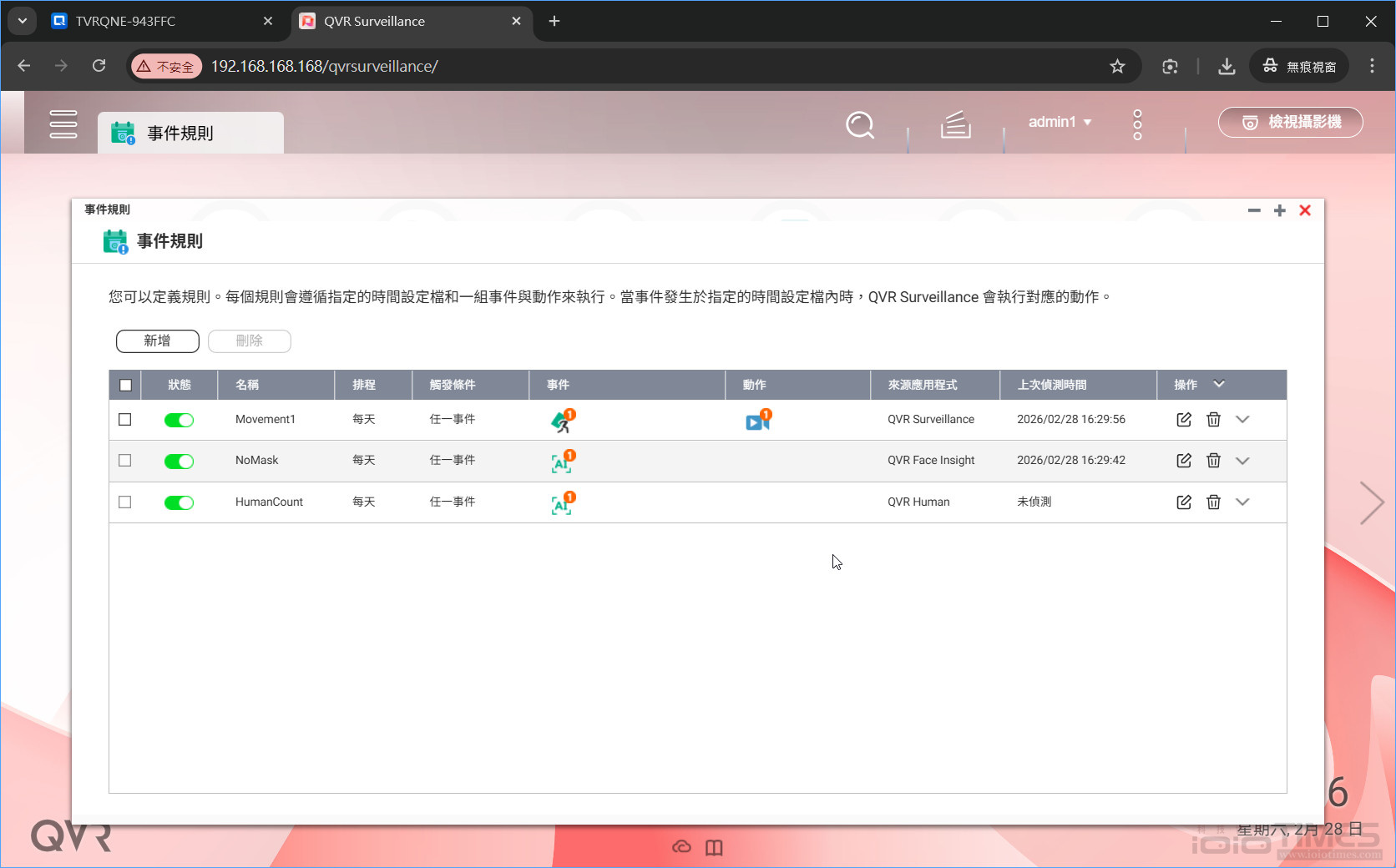This screenshot has height=868, width=1396.
Task: Edit the HumanCount rule using pencil icon
Action: 1183,502
